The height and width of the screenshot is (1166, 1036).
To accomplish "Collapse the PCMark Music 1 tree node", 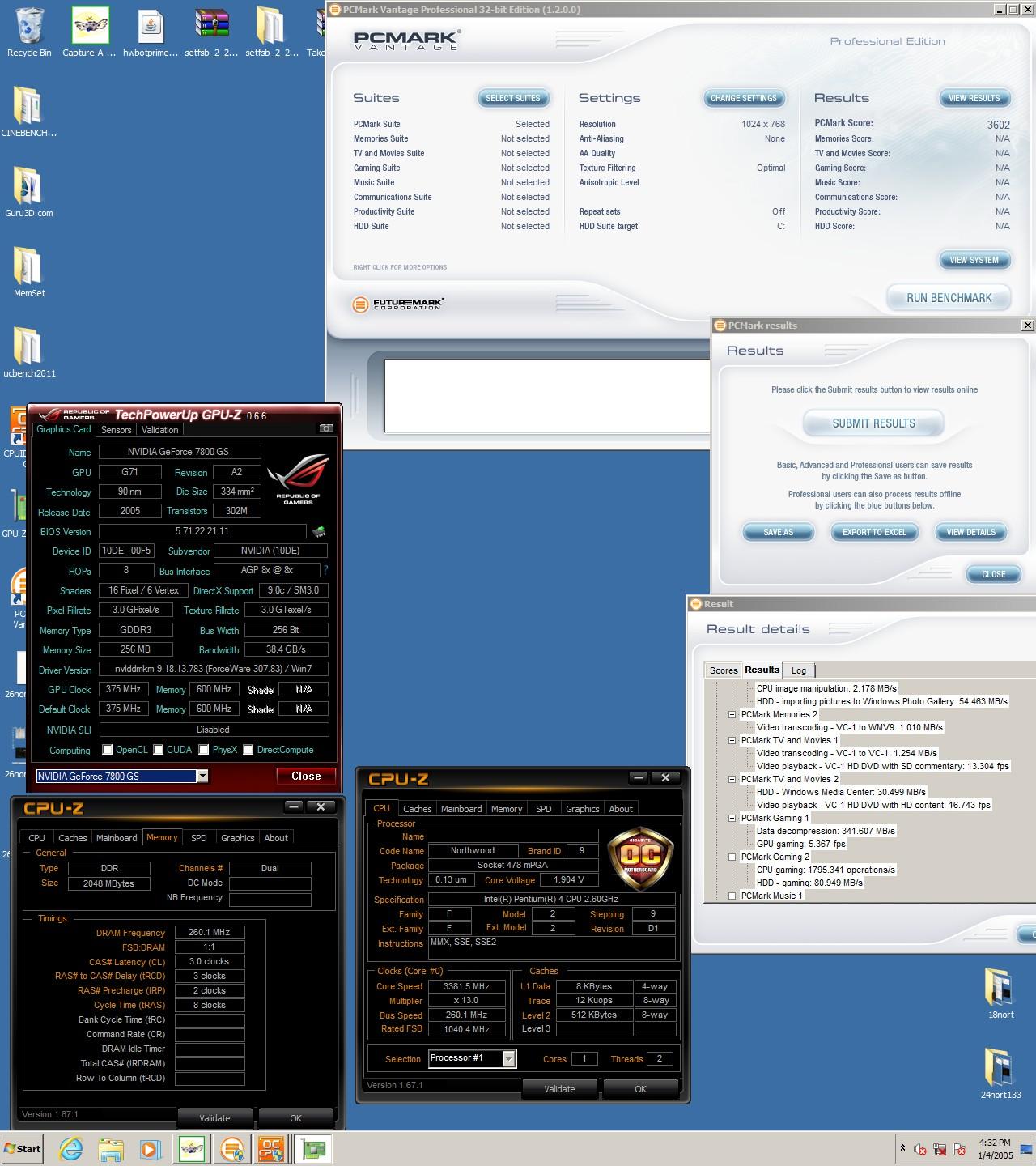I will [732, 896].
